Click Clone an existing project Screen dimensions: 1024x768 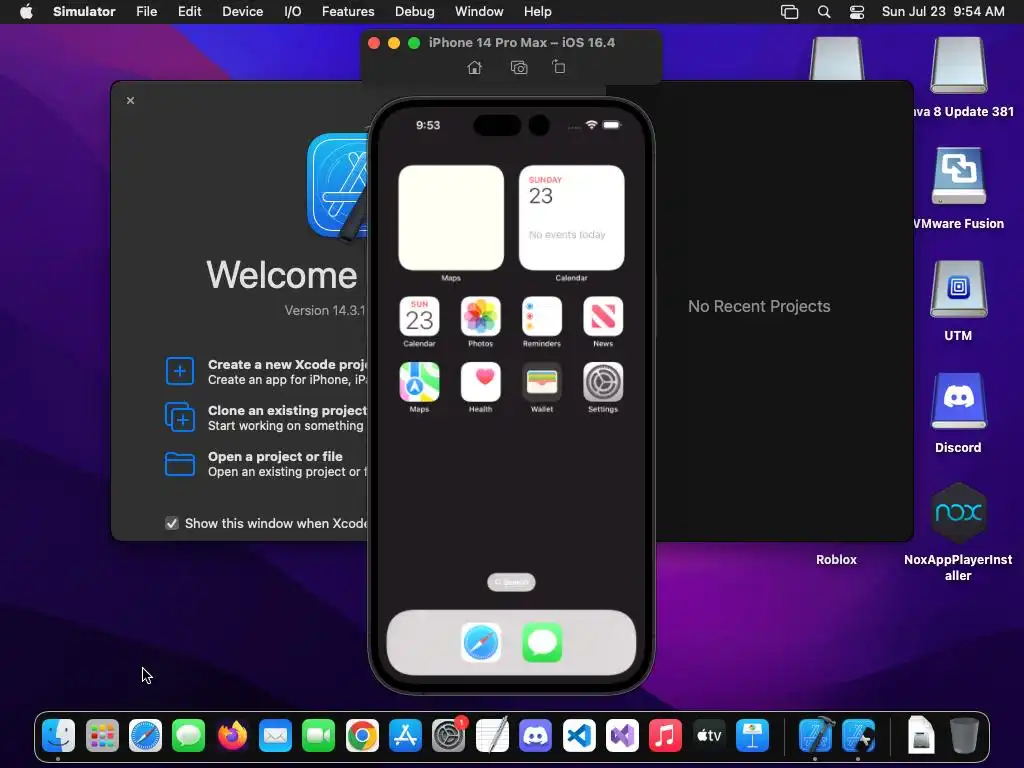pyautogui.click(x=267, y=418)
